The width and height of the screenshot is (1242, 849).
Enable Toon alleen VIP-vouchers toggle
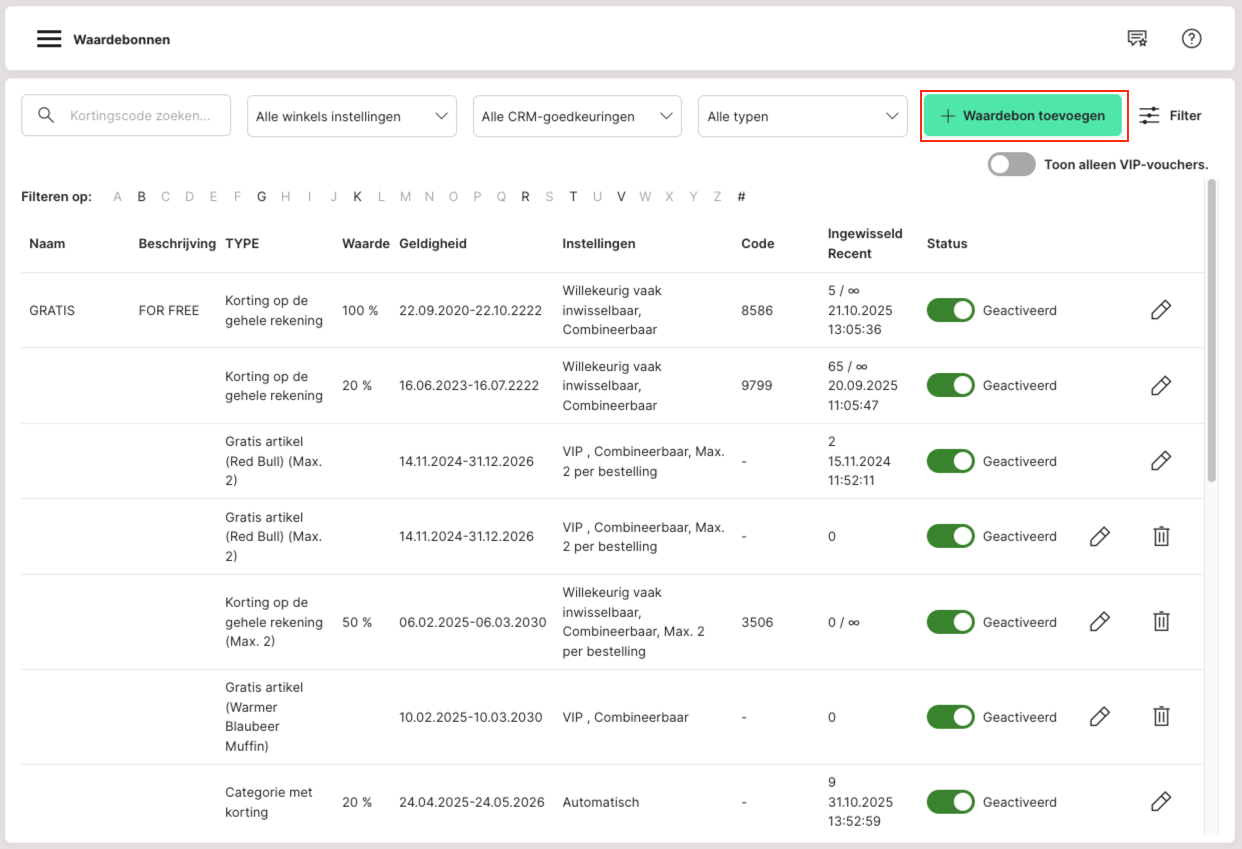pos(1011,165)
